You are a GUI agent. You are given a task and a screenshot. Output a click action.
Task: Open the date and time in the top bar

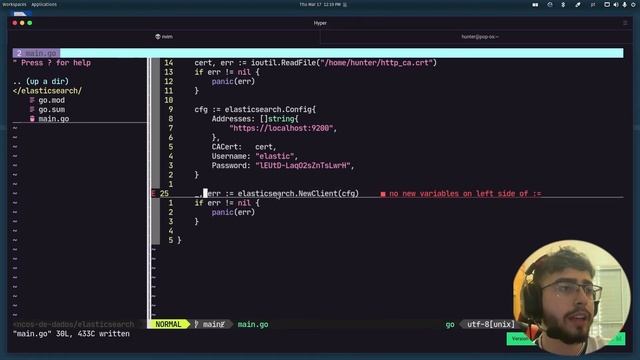[x=320, y=4]
